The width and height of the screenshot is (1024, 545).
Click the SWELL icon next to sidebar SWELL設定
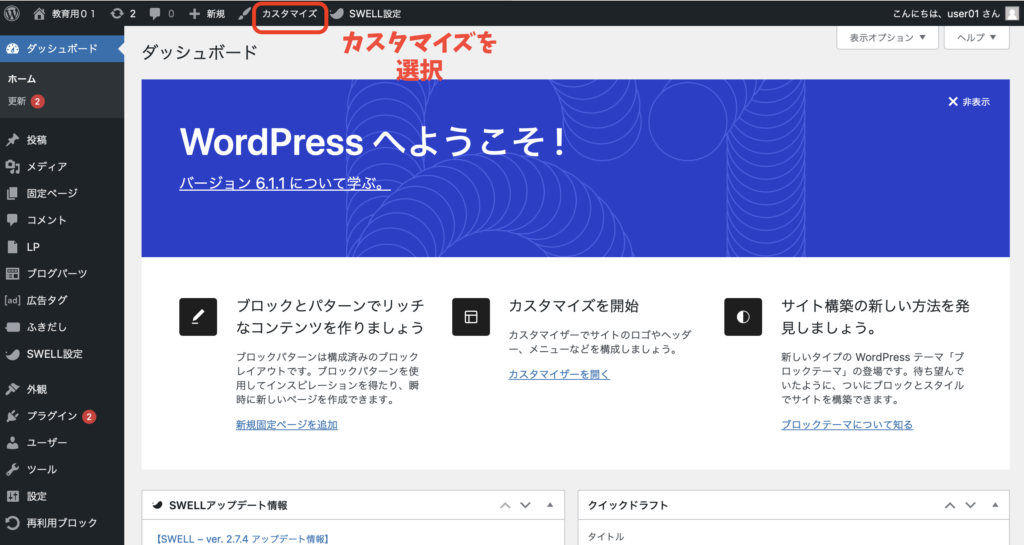(x=12, y=354)
